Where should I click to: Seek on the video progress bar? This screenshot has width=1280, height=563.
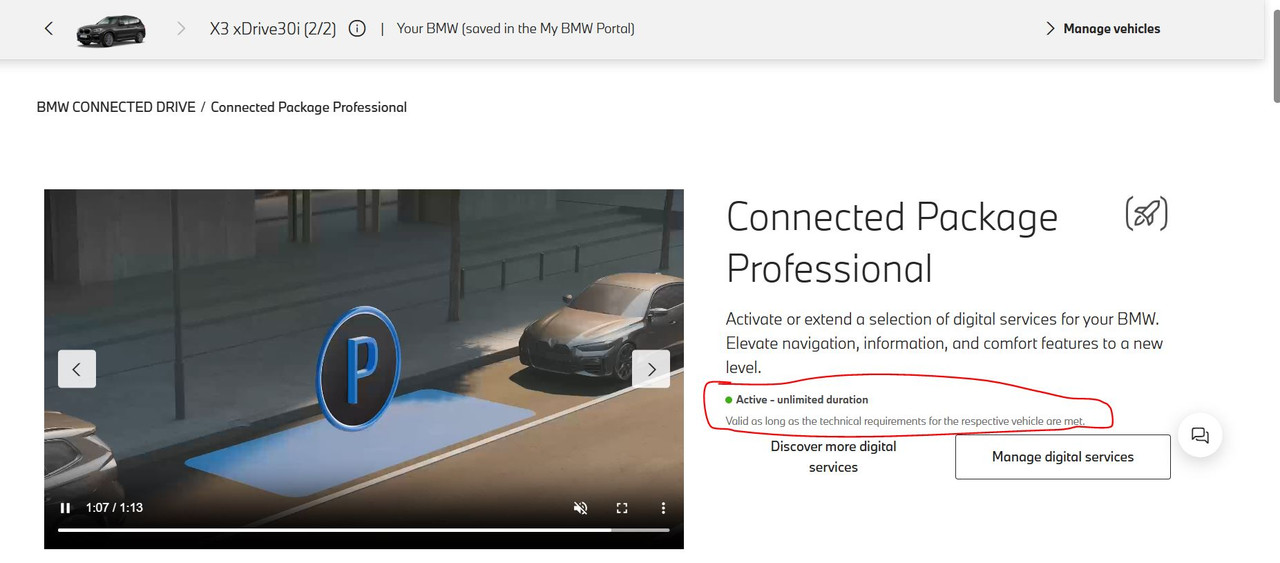(364, 530)
